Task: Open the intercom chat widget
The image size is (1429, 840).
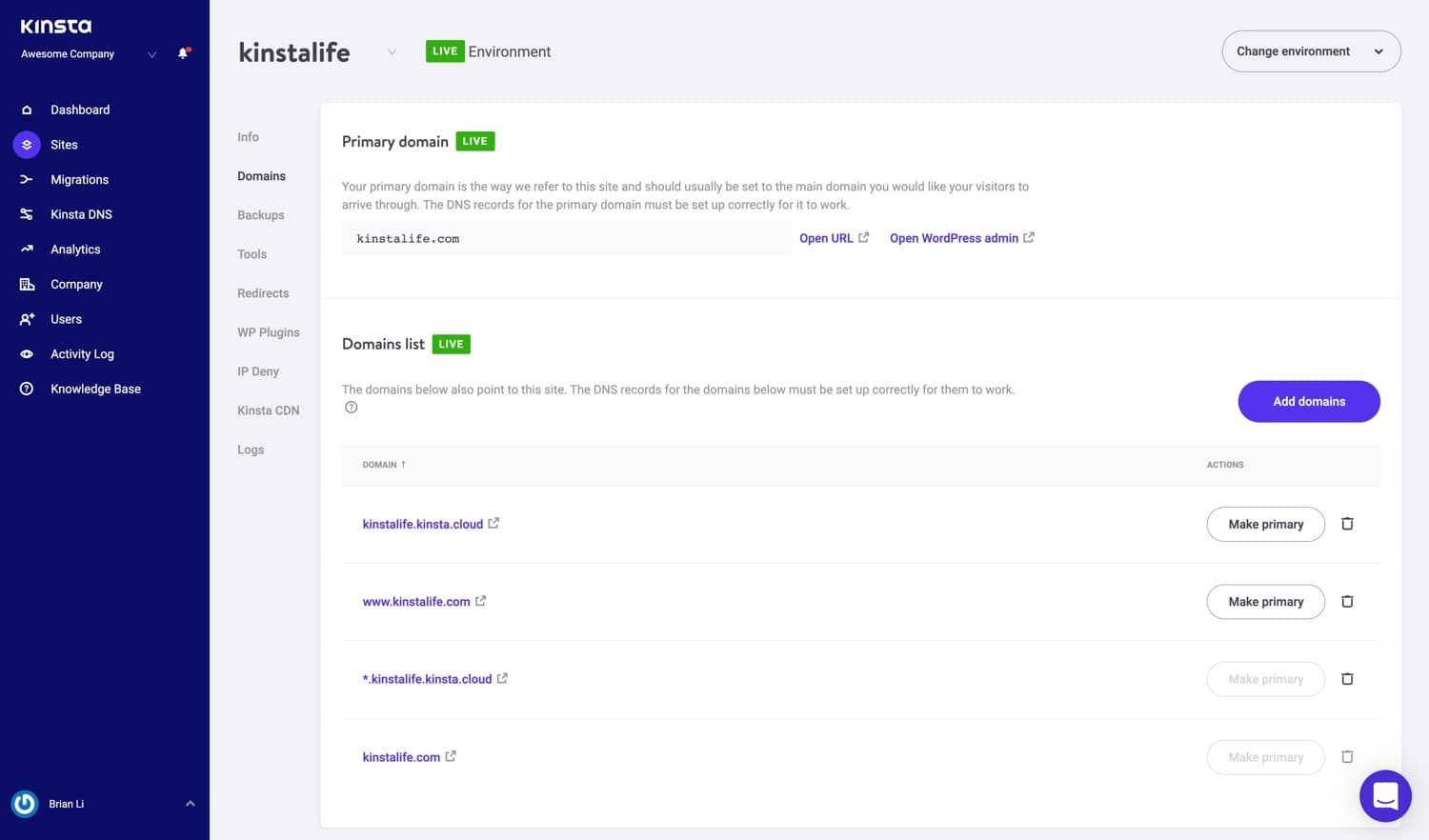Action: [x=1385, y=795]
